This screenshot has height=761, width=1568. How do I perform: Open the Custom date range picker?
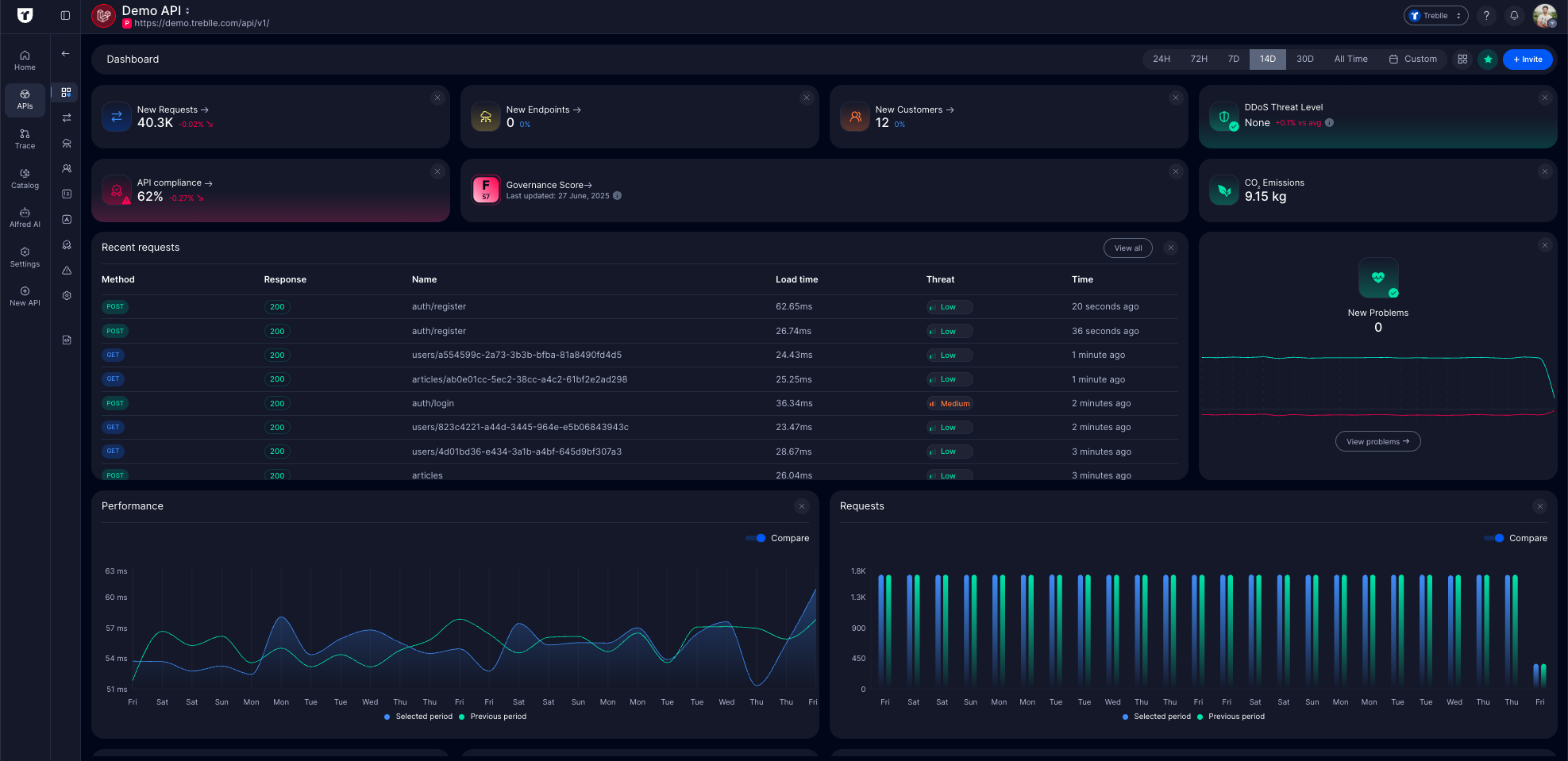[x=1412, y=60]
